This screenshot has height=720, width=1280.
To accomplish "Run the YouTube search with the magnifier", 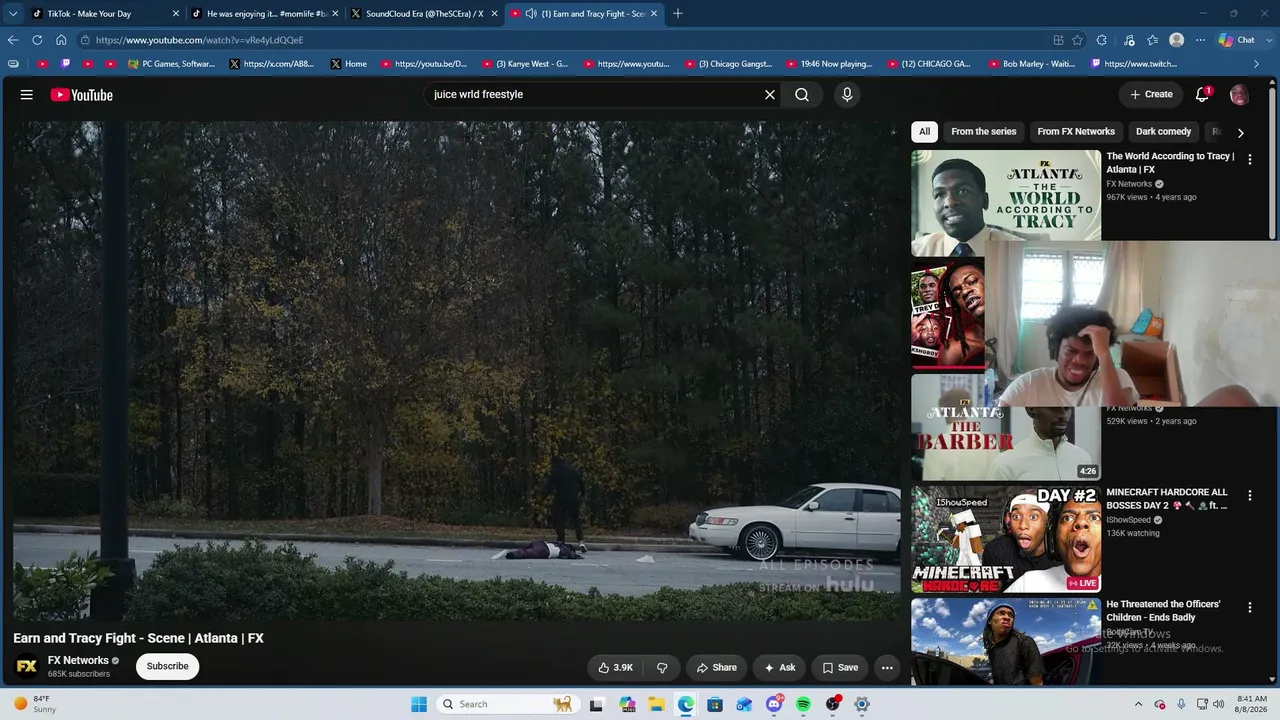I will tap(802, 95).
